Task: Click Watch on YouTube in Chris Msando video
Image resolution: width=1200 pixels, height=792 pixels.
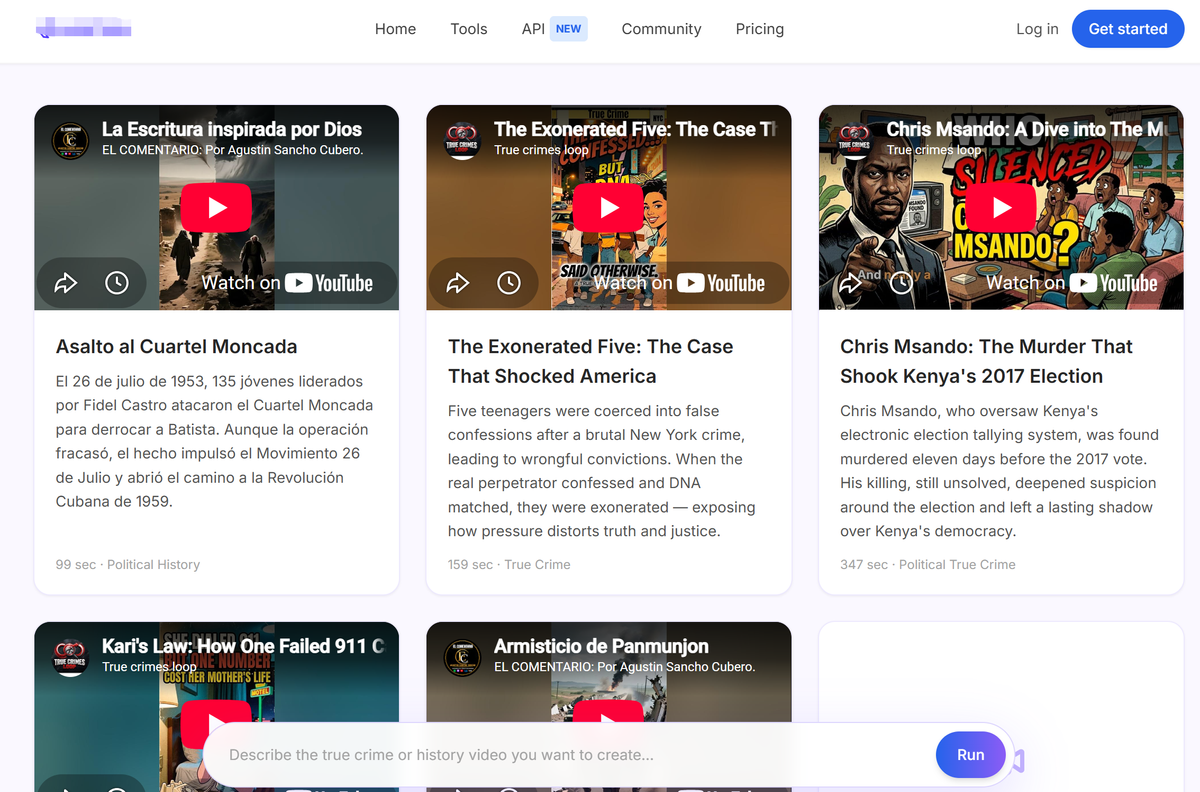Action: [x=1072, y=283]
